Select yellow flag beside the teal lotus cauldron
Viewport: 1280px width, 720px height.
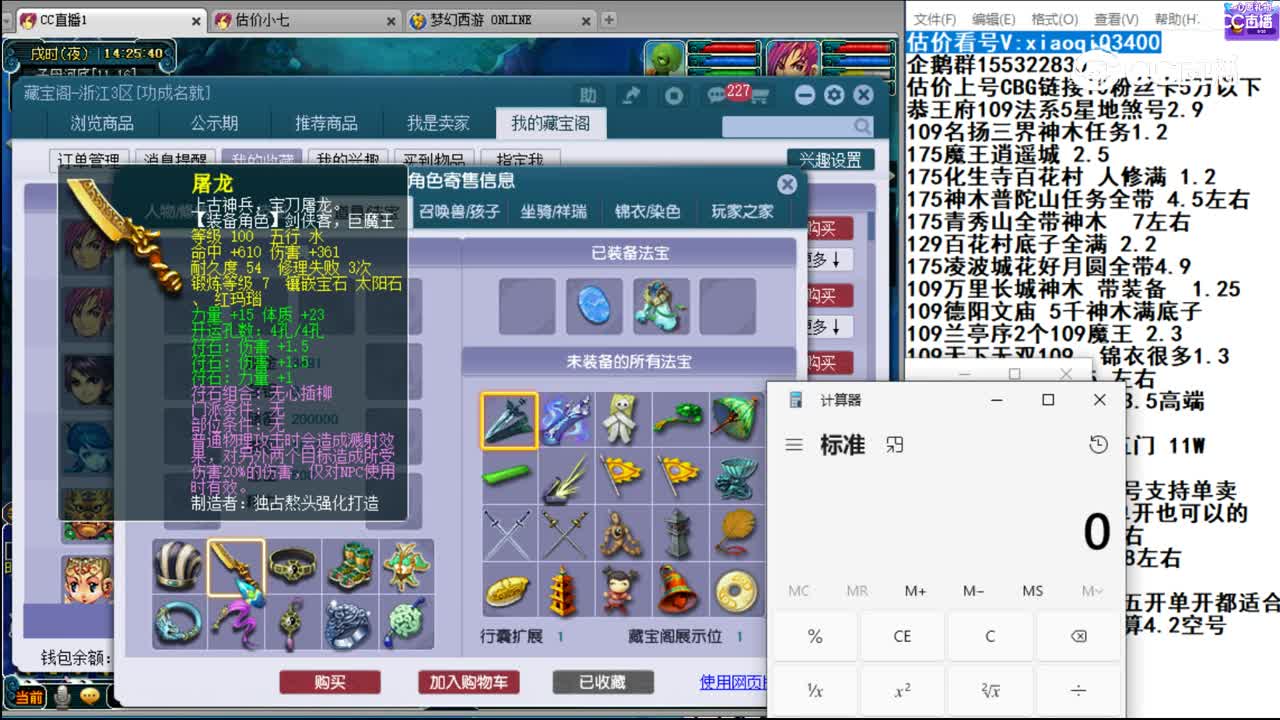(680, 477)
